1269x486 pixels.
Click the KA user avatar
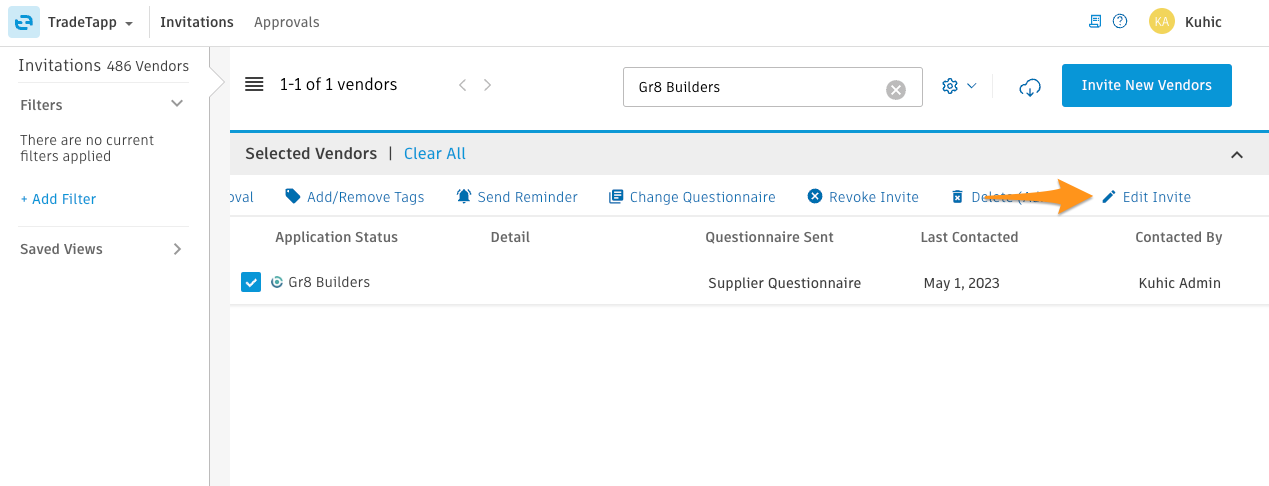(1161, 21)
